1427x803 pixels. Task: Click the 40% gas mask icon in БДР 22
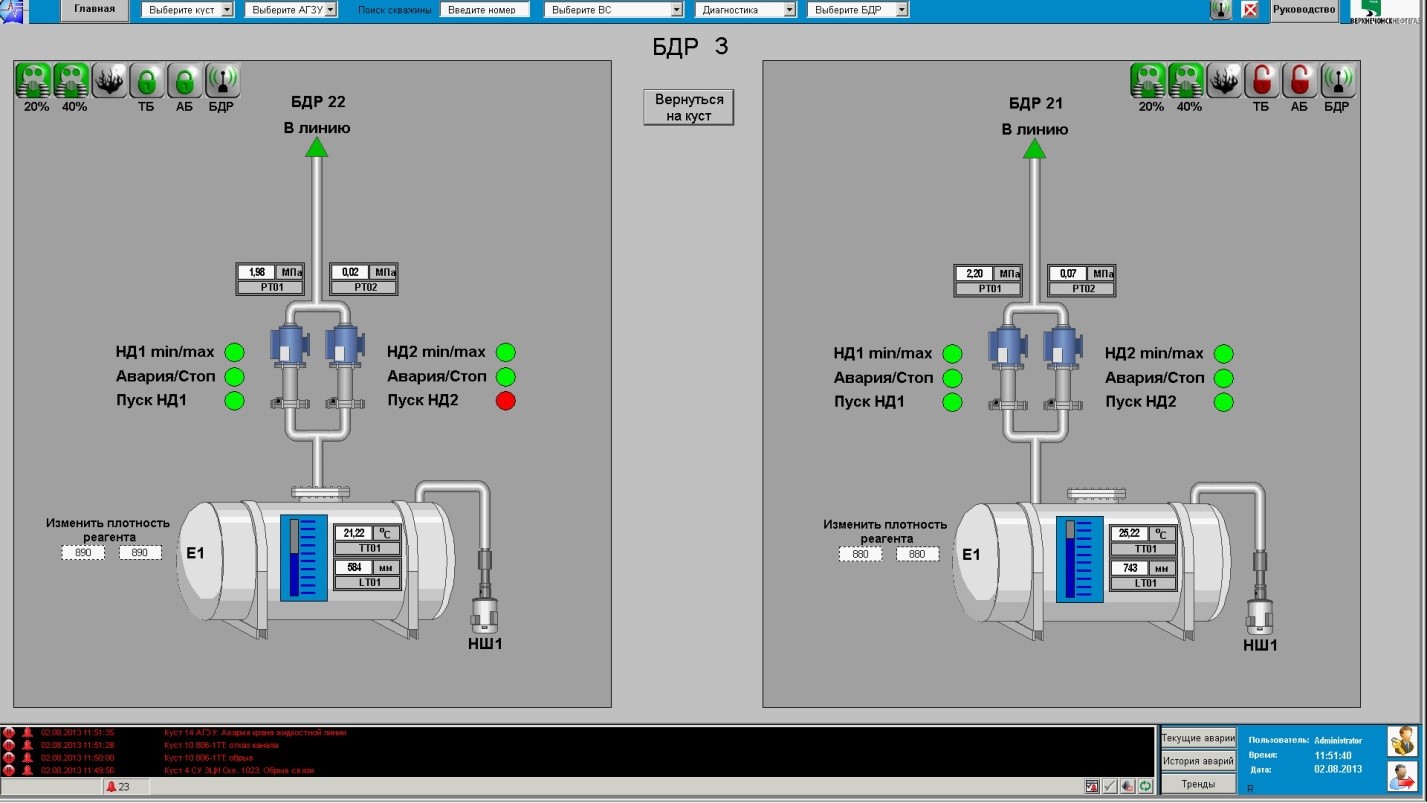tap(73, 80)
